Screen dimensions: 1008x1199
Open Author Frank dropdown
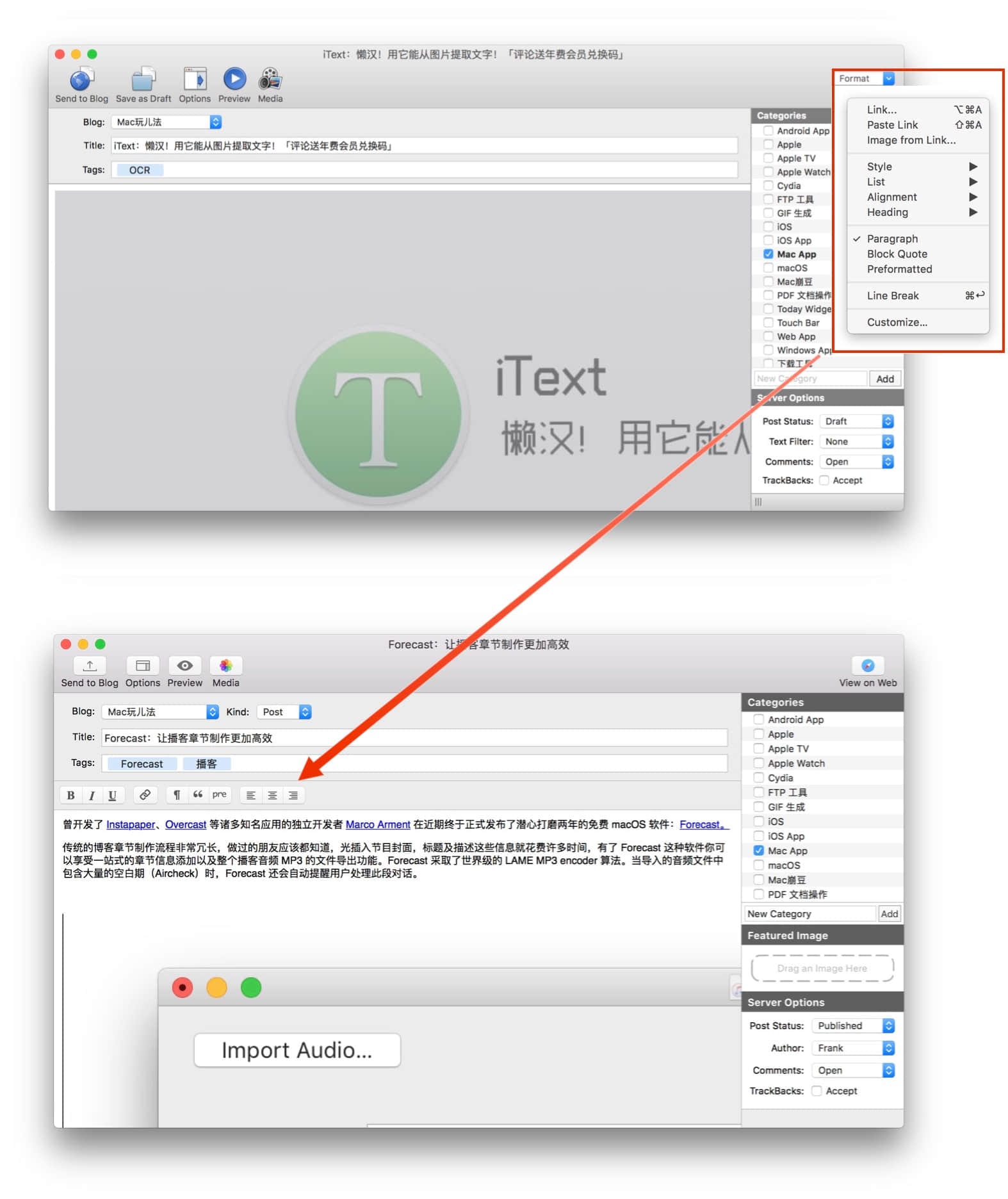853,1048
